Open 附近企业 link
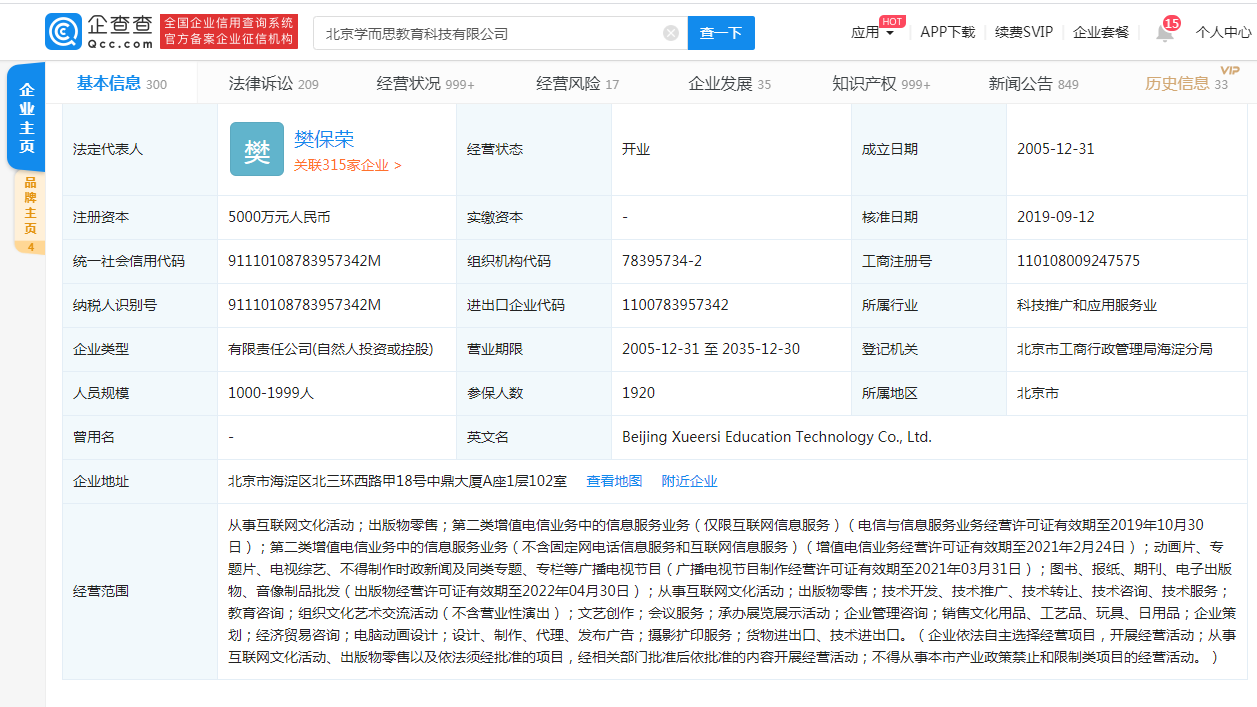1257x707 pixels. pos(690,481)
